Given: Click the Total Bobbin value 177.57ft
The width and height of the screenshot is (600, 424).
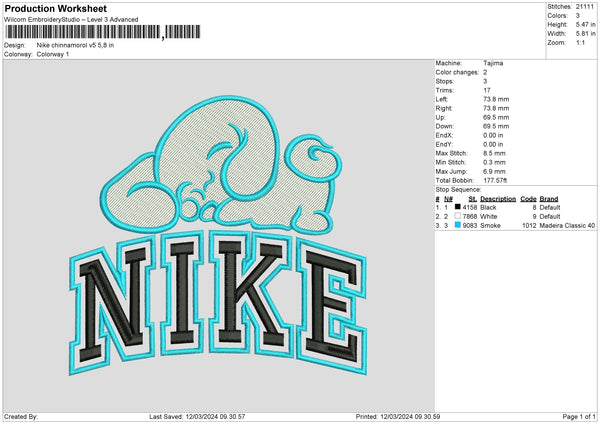Looking at the screenshot, I should 496,180.
